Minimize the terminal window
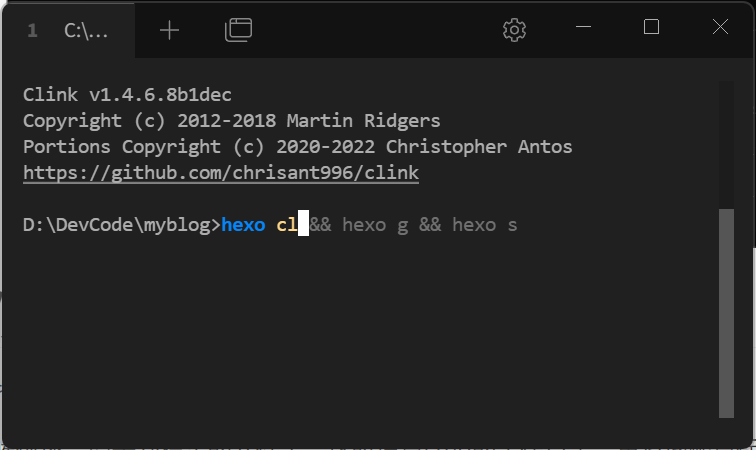 click(583, 27)
